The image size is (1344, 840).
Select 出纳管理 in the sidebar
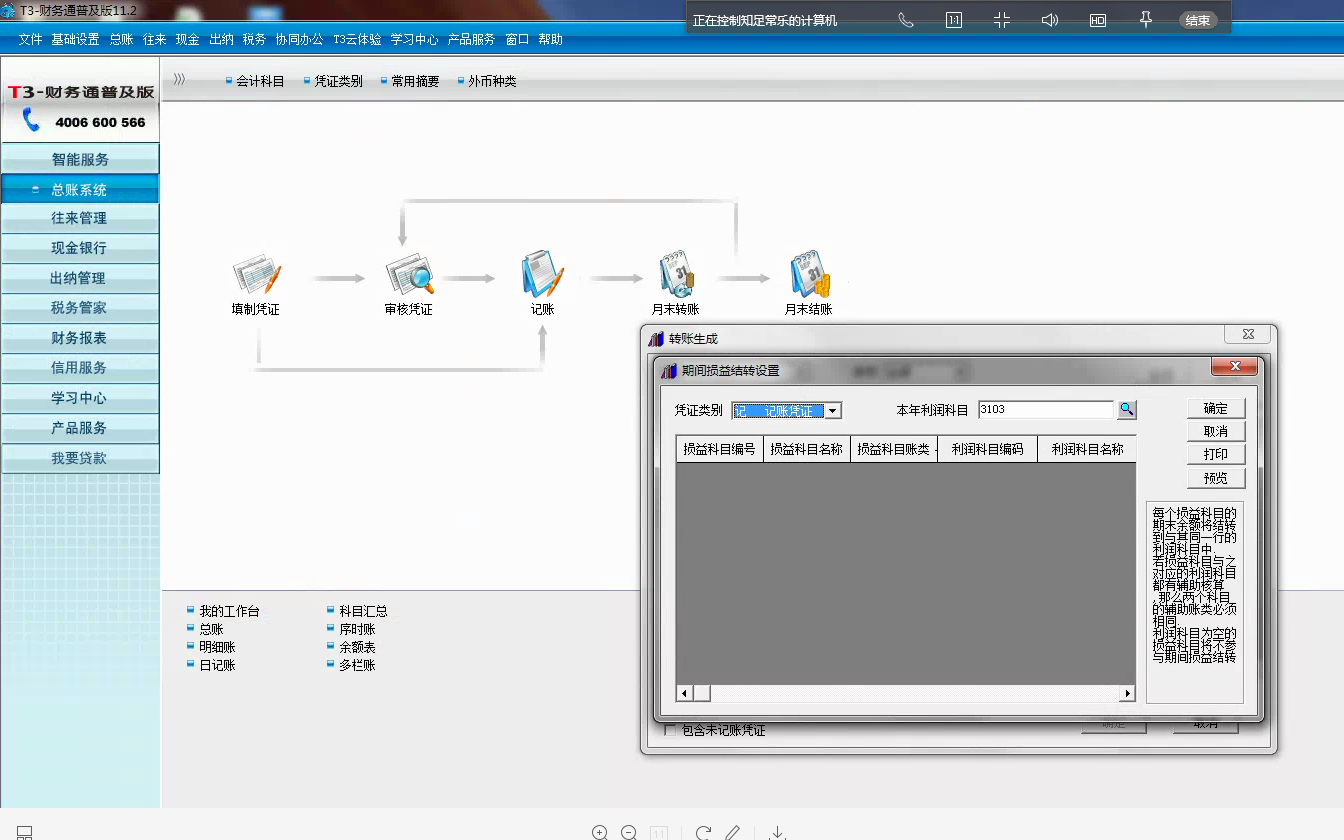pyautogui.click(x=80, y=278)
